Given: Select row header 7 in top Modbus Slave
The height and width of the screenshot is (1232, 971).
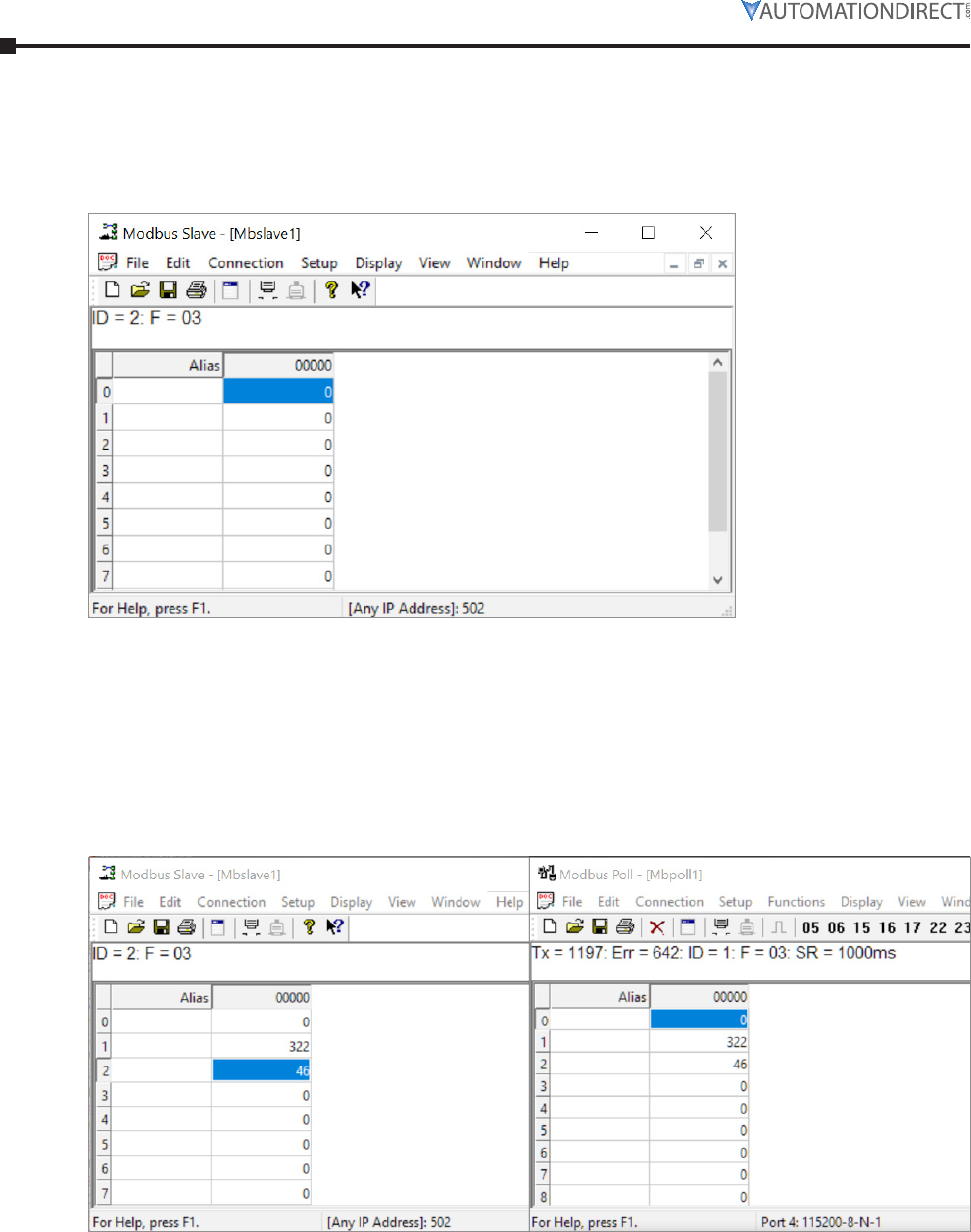Looking at the screenshot, I should tap(105, 576).
